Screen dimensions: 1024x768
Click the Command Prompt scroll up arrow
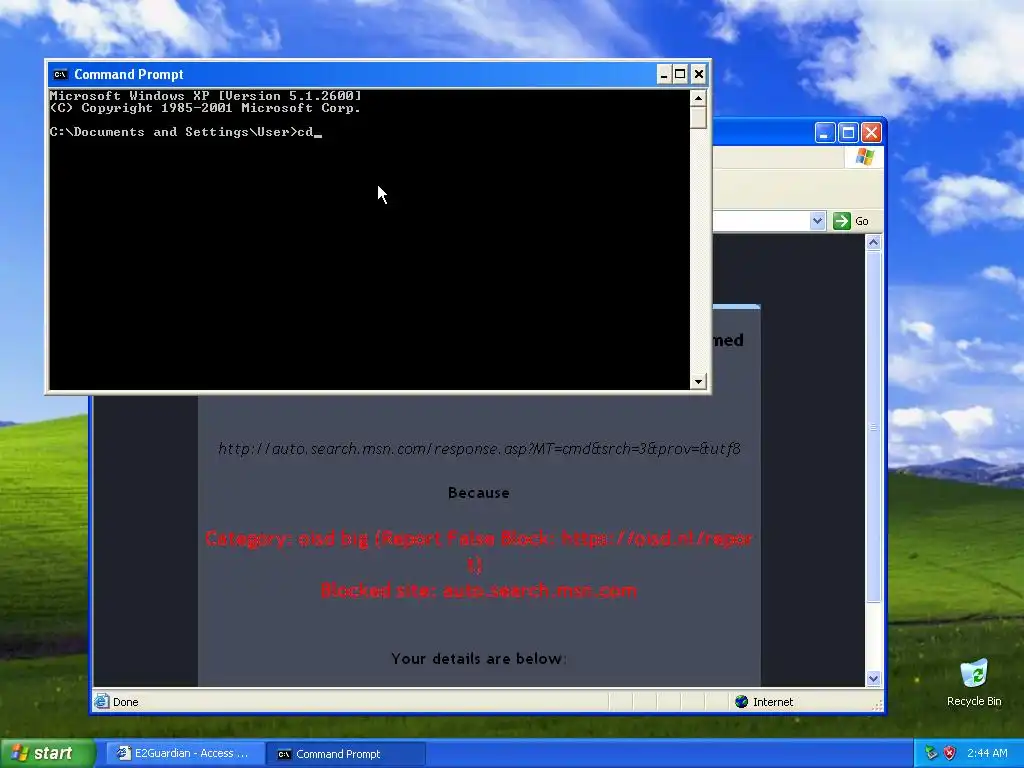point(698,98)
